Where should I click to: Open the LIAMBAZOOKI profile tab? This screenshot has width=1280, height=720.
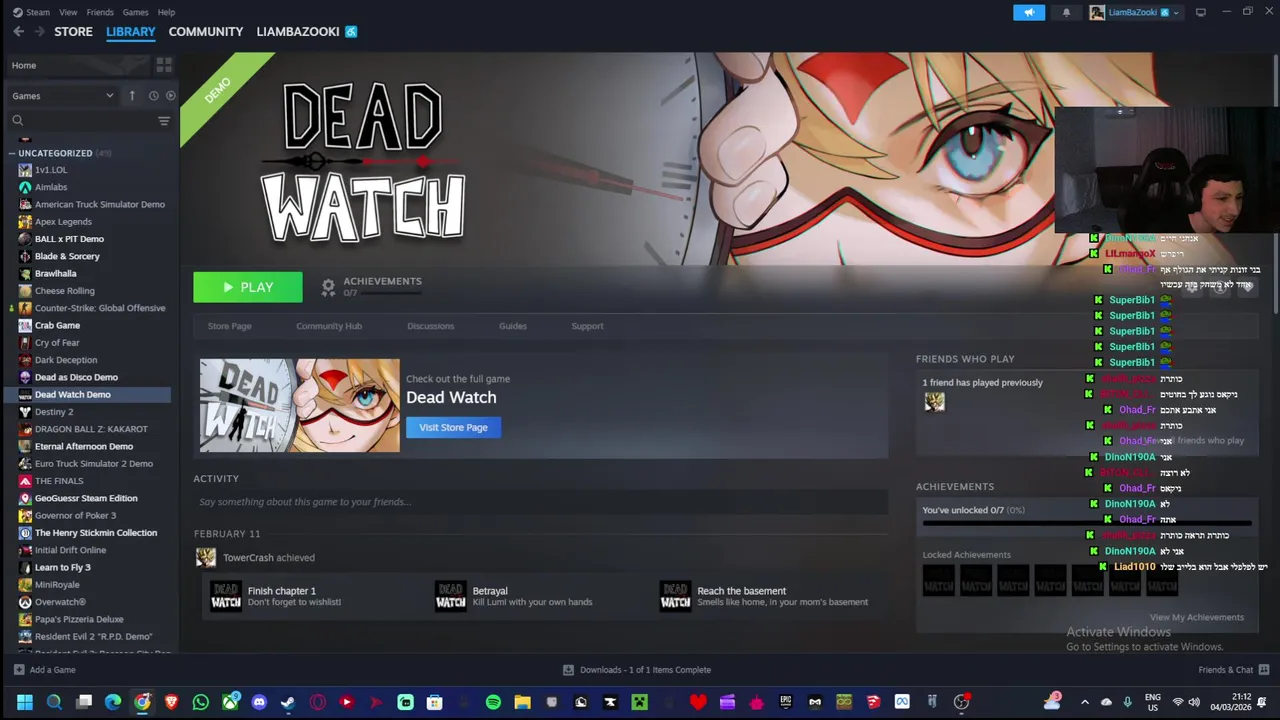click(x=298, y=32)
